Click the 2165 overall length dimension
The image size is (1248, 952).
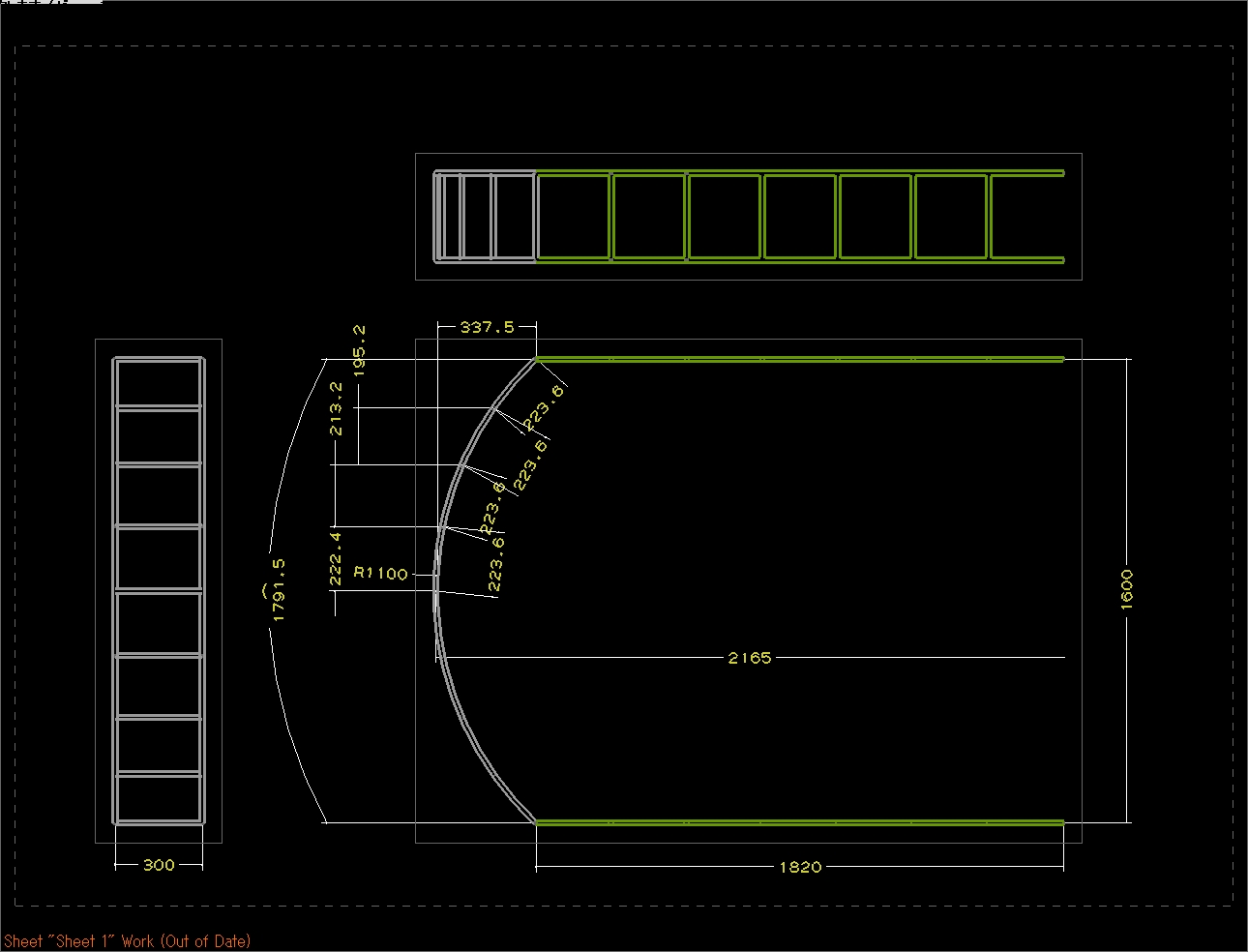click(x=750, y=658)
